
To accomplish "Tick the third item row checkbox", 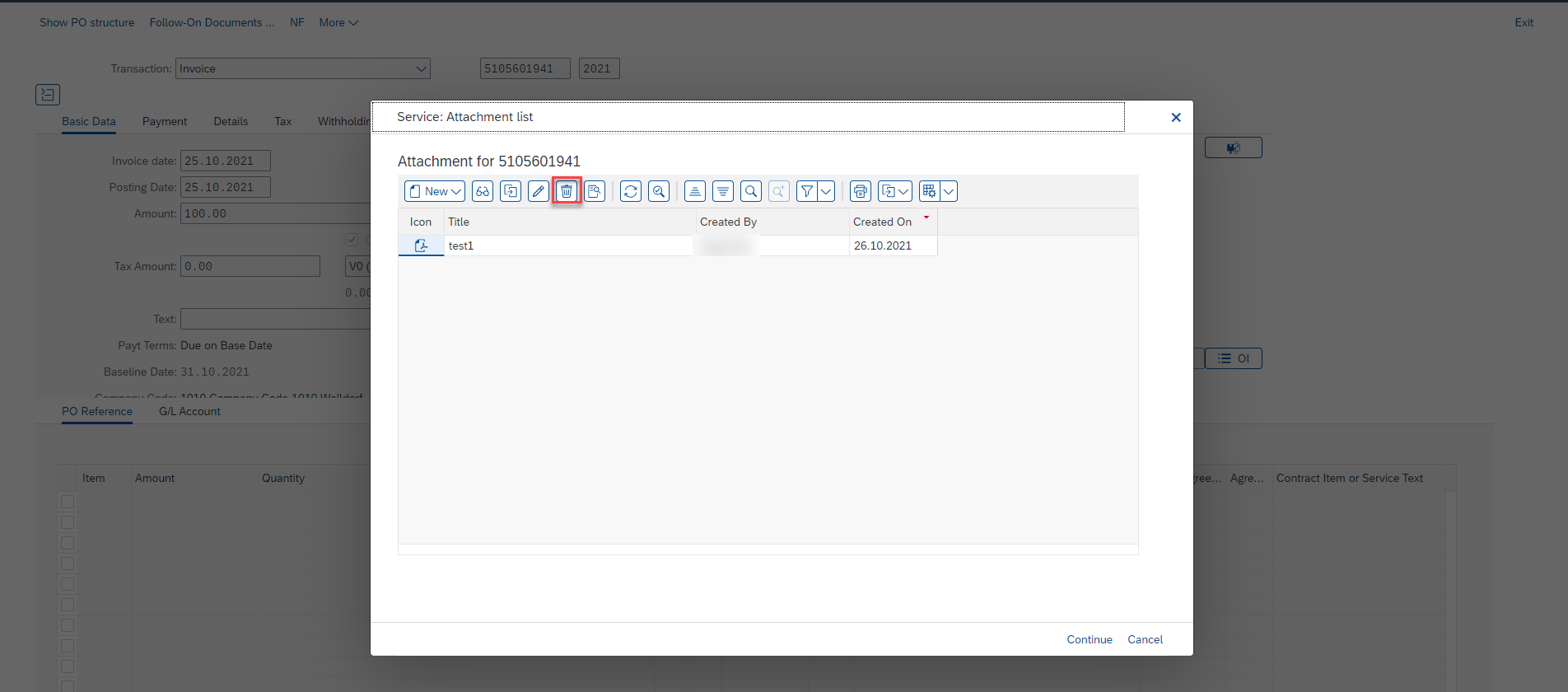I will (68, 543).
